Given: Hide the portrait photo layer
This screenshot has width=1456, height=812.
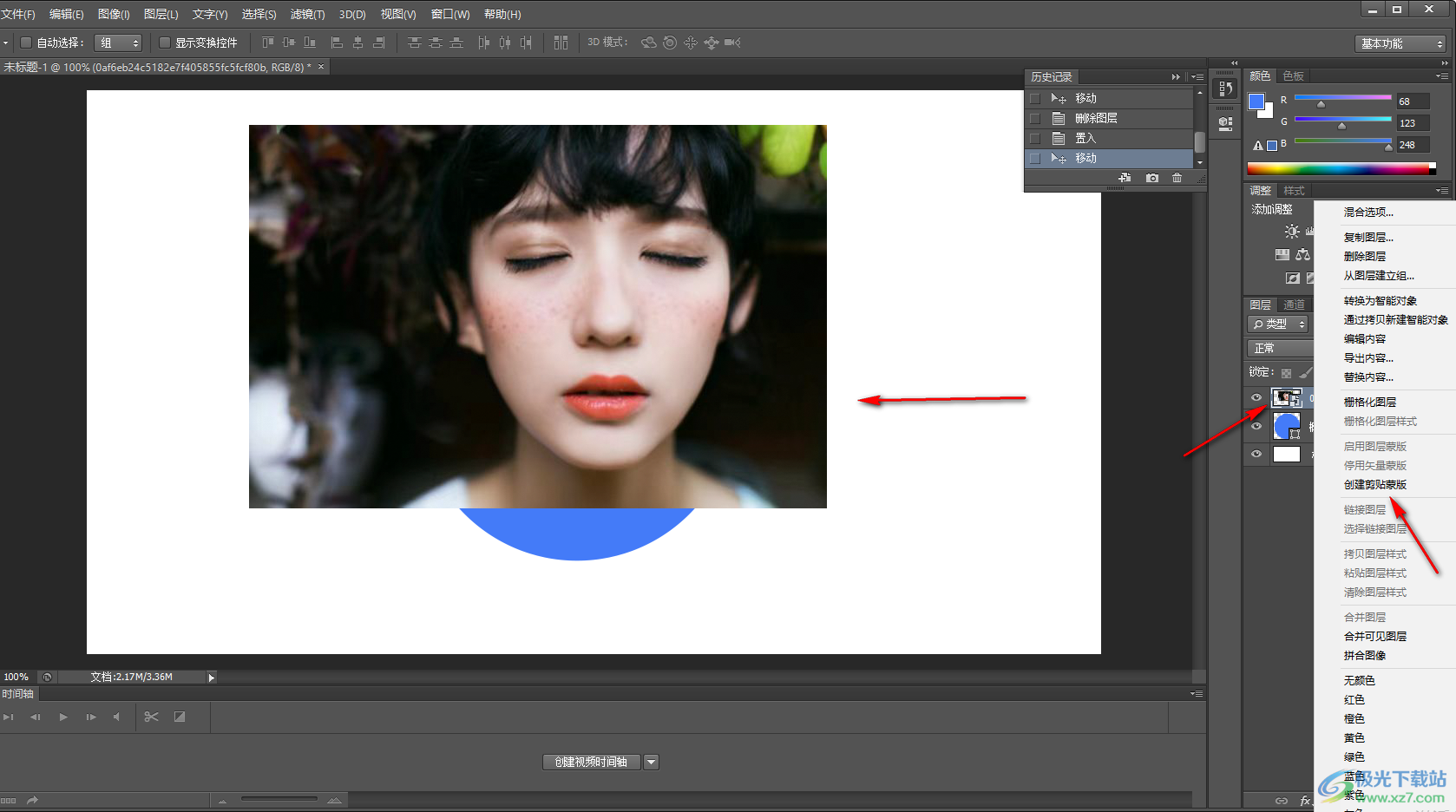Looking at the screenshot, I should 1256,397.
